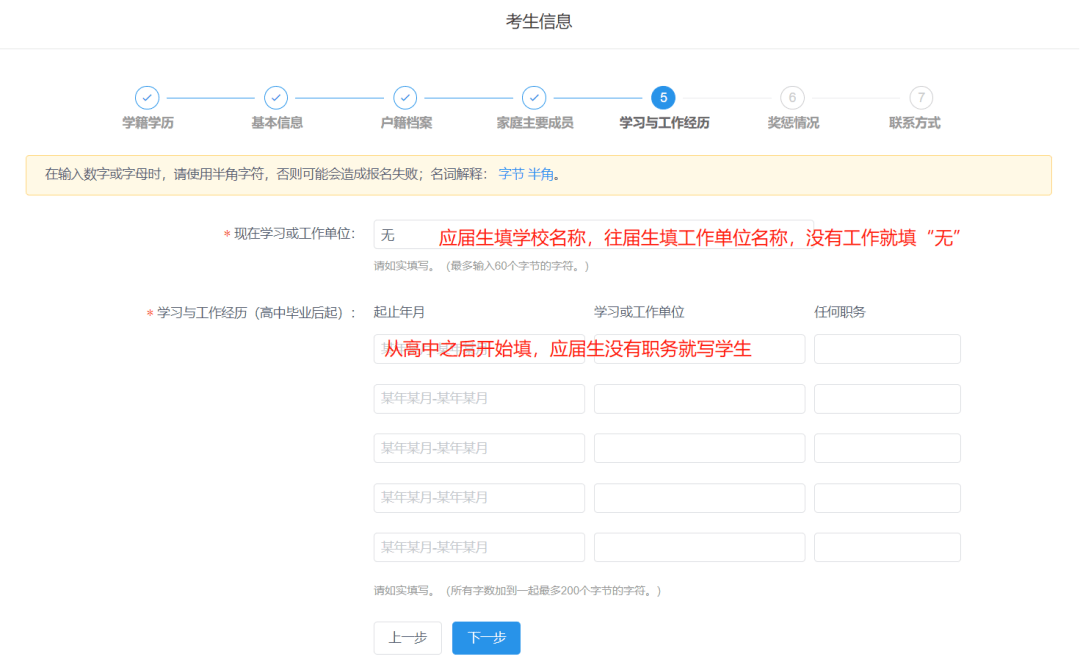This screenshot has height=662, width=1080.
Task: Open the 奖惩情况 step label
Action: pos(793,123)
